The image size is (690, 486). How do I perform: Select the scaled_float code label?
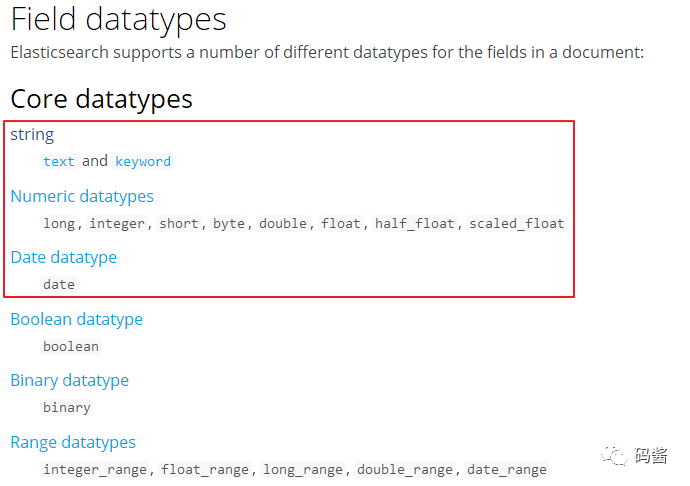(x=517, y=224)
